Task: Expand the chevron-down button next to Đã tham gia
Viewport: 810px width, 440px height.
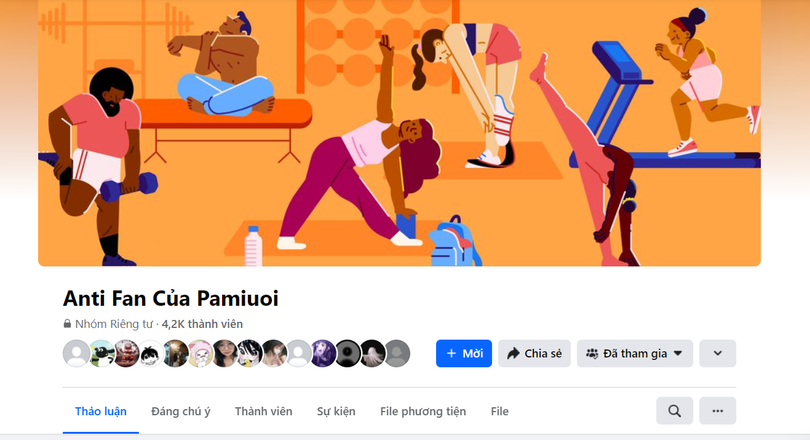Action: 718,353
